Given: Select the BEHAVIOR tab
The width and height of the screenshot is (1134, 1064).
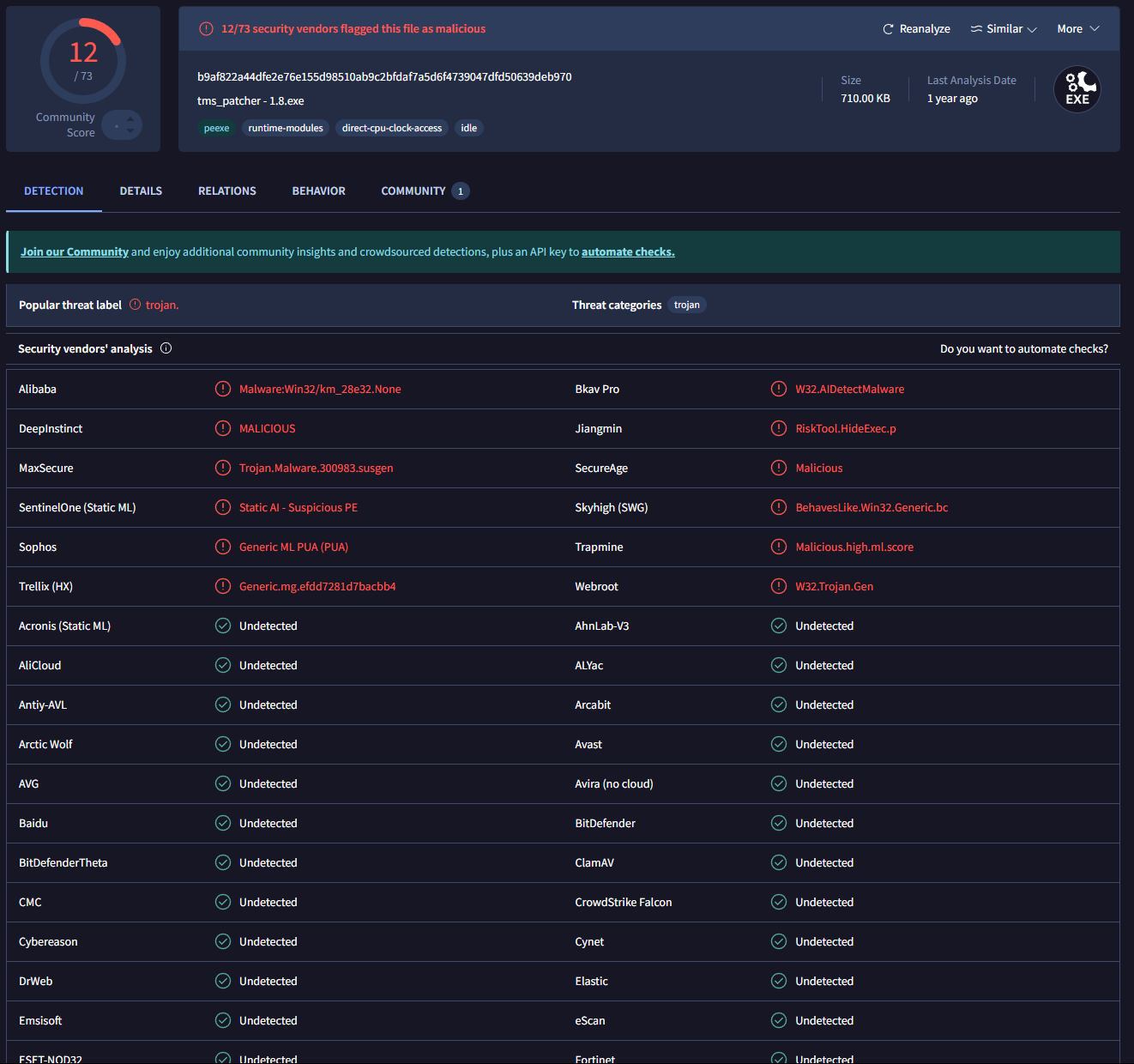Looking at the screenshot, I should pyautogui.click(x=319, y=191).
